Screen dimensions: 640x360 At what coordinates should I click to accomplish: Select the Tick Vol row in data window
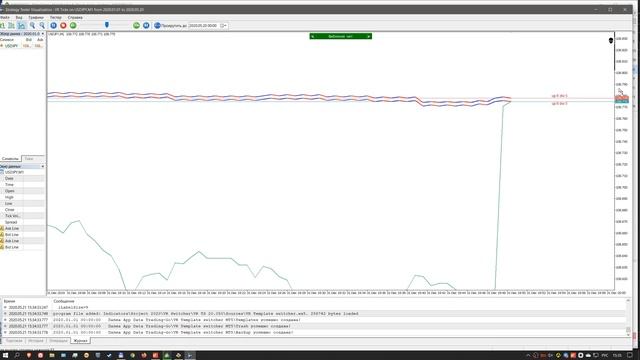22,216
